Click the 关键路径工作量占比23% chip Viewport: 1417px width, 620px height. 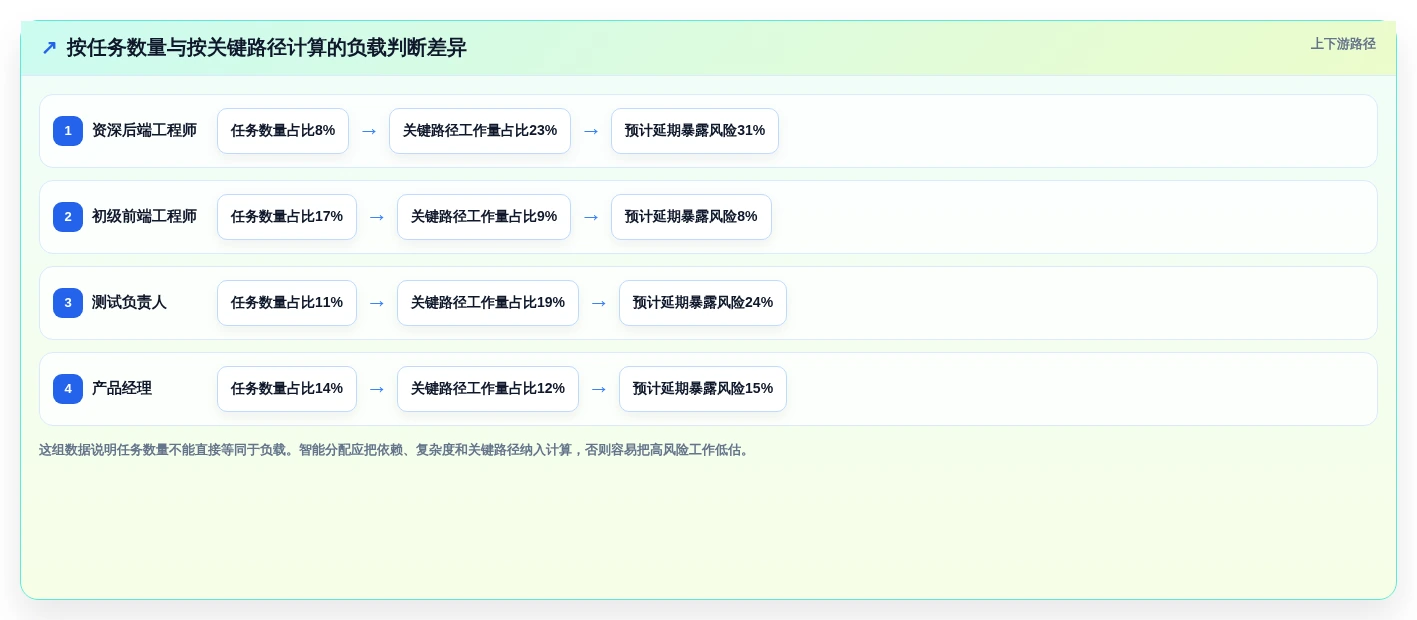pyautogui.click(x=480, y=131)
